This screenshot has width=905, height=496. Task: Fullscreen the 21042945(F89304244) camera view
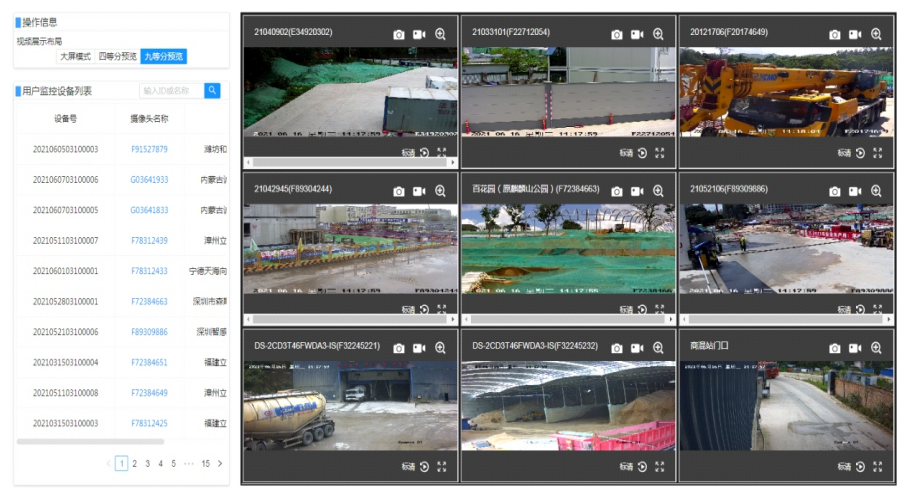[x=441, y=310]
